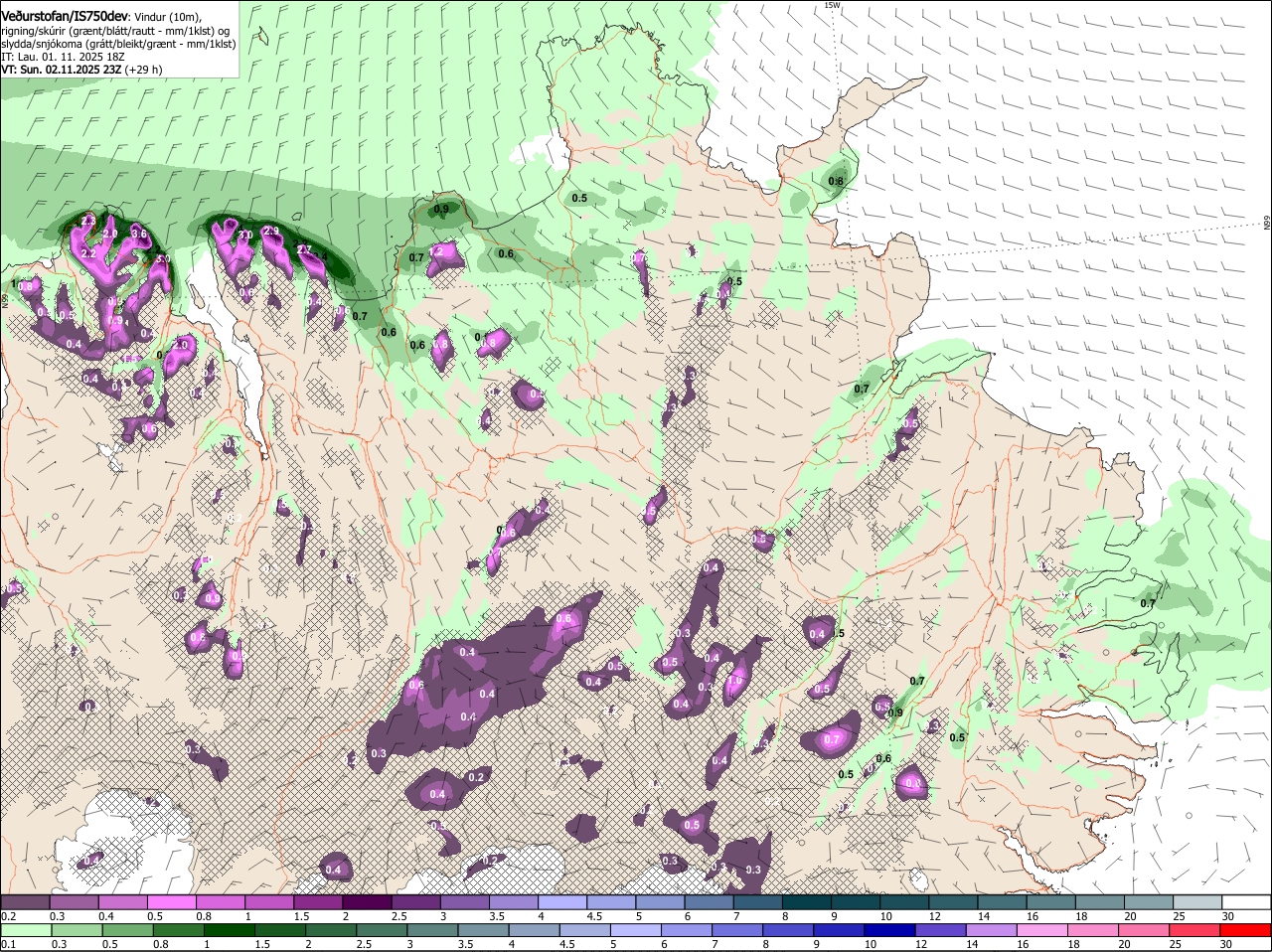This screenshot has width=1272, height=952.
Task: Click 'slydda/snjókoma' in the legend description
Action: click(x=41, y=44)
